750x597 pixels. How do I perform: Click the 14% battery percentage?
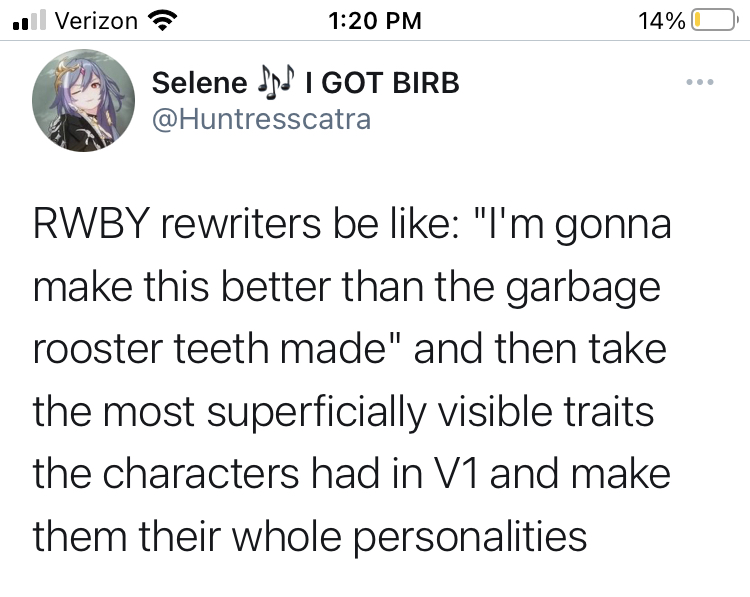(662, 21)
